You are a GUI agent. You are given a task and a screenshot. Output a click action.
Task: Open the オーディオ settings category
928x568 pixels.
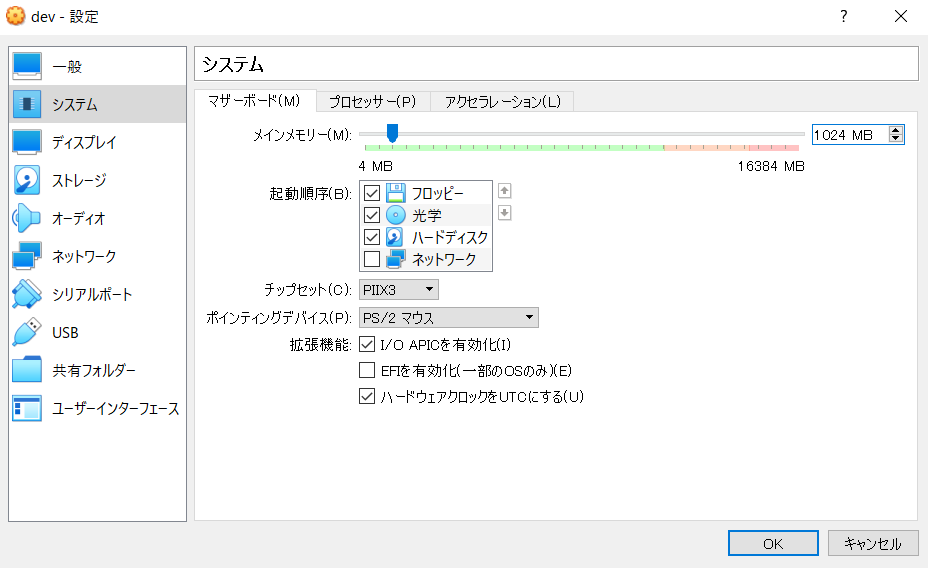pos(98,218)
